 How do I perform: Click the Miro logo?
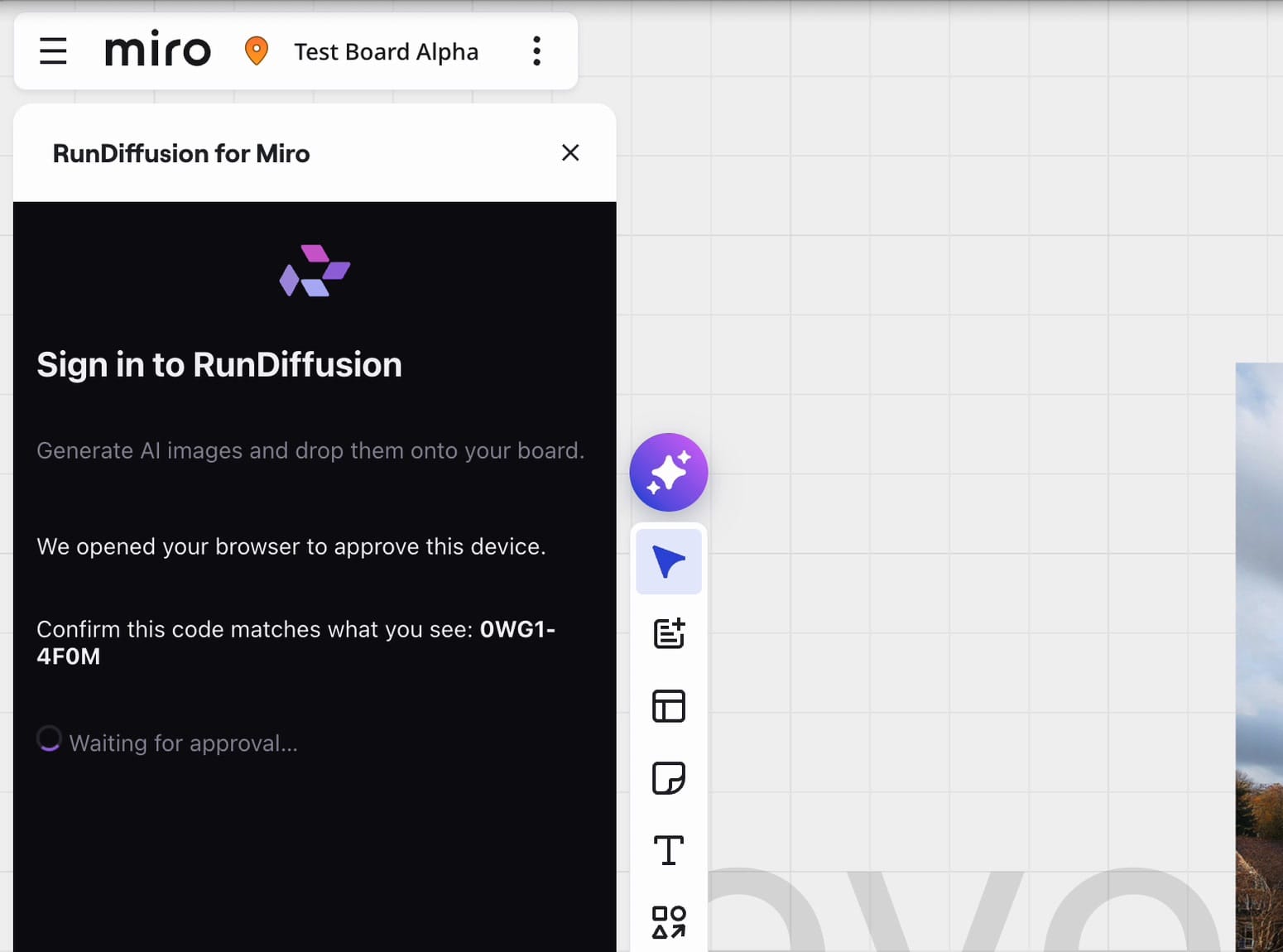(158, 50)
